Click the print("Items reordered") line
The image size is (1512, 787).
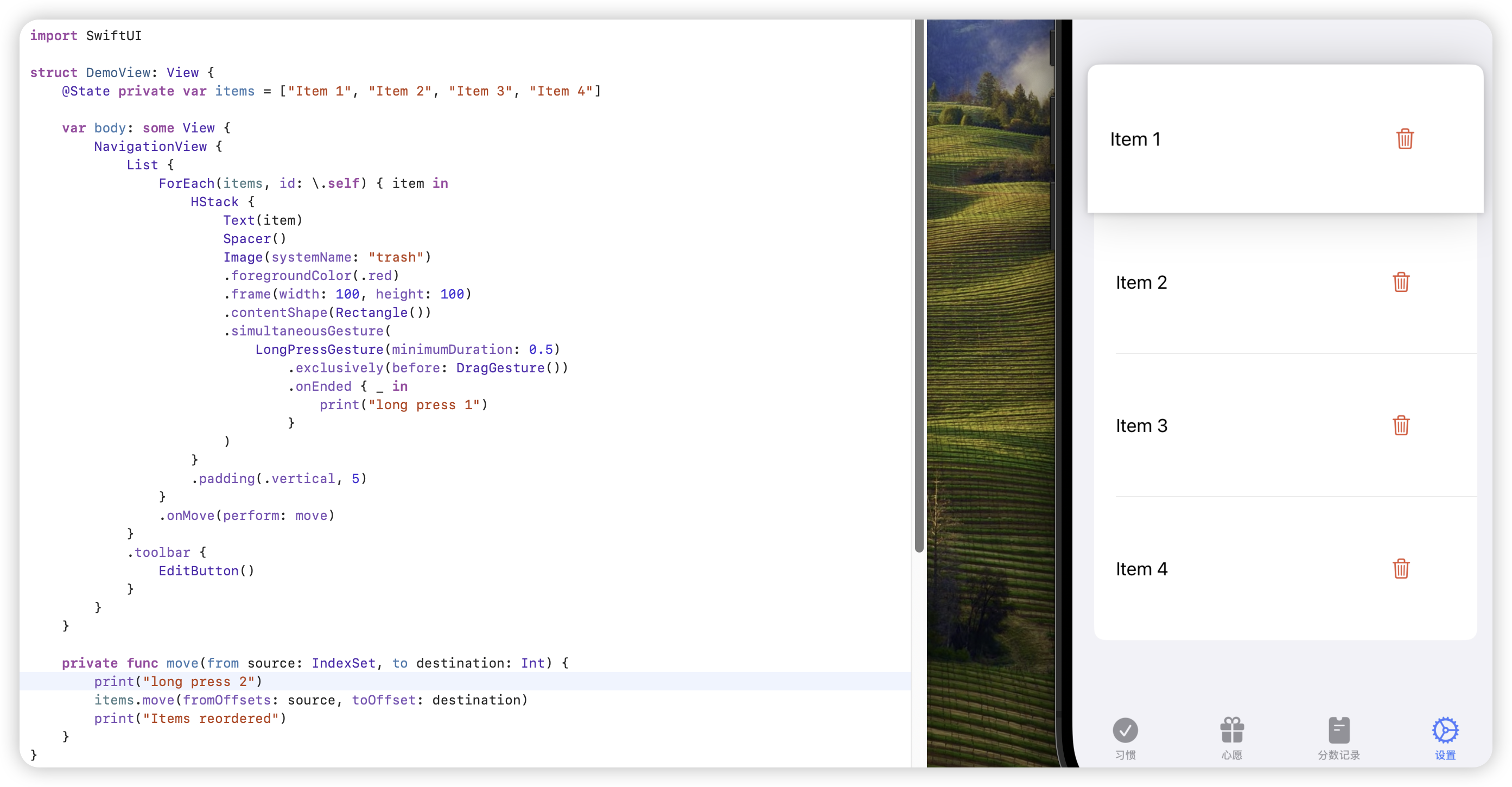(190, 719)
